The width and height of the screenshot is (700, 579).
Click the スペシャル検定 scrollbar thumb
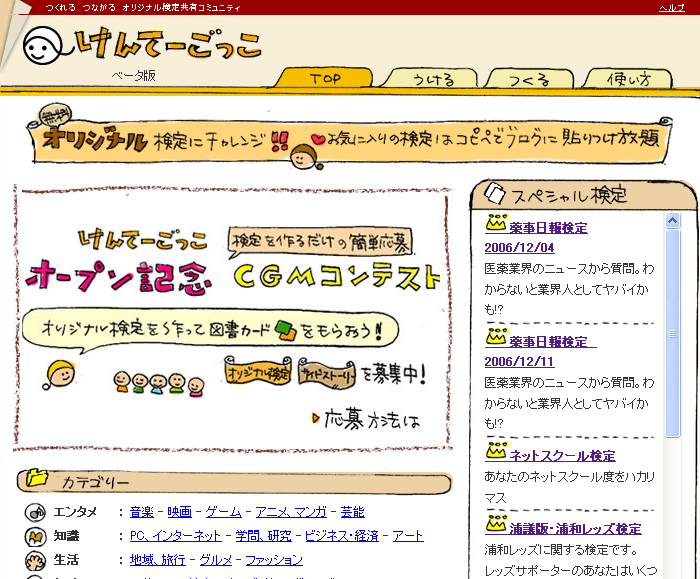[x=673, y=333]
